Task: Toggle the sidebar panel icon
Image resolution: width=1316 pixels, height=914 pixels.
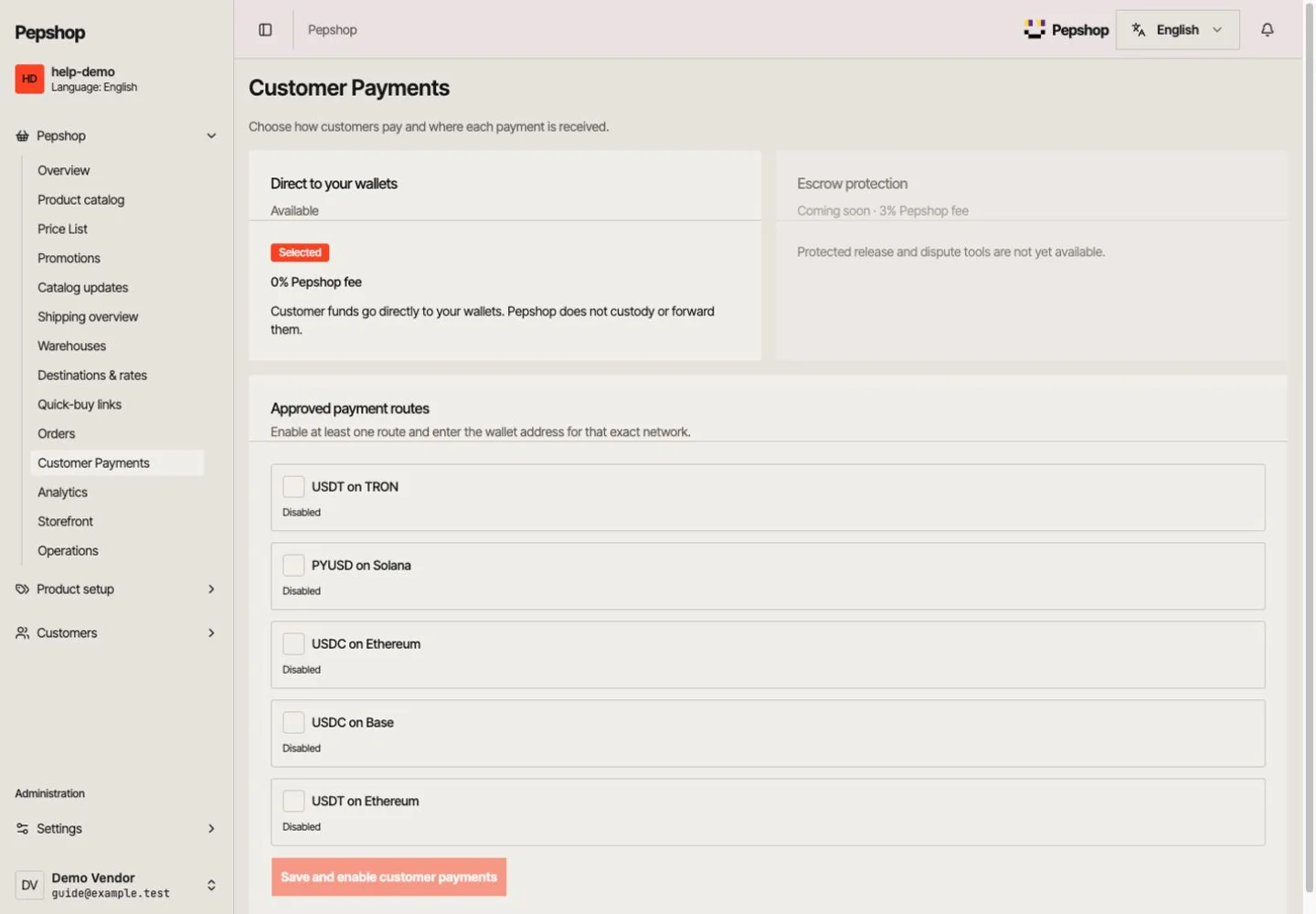Action: click(265, 30)
